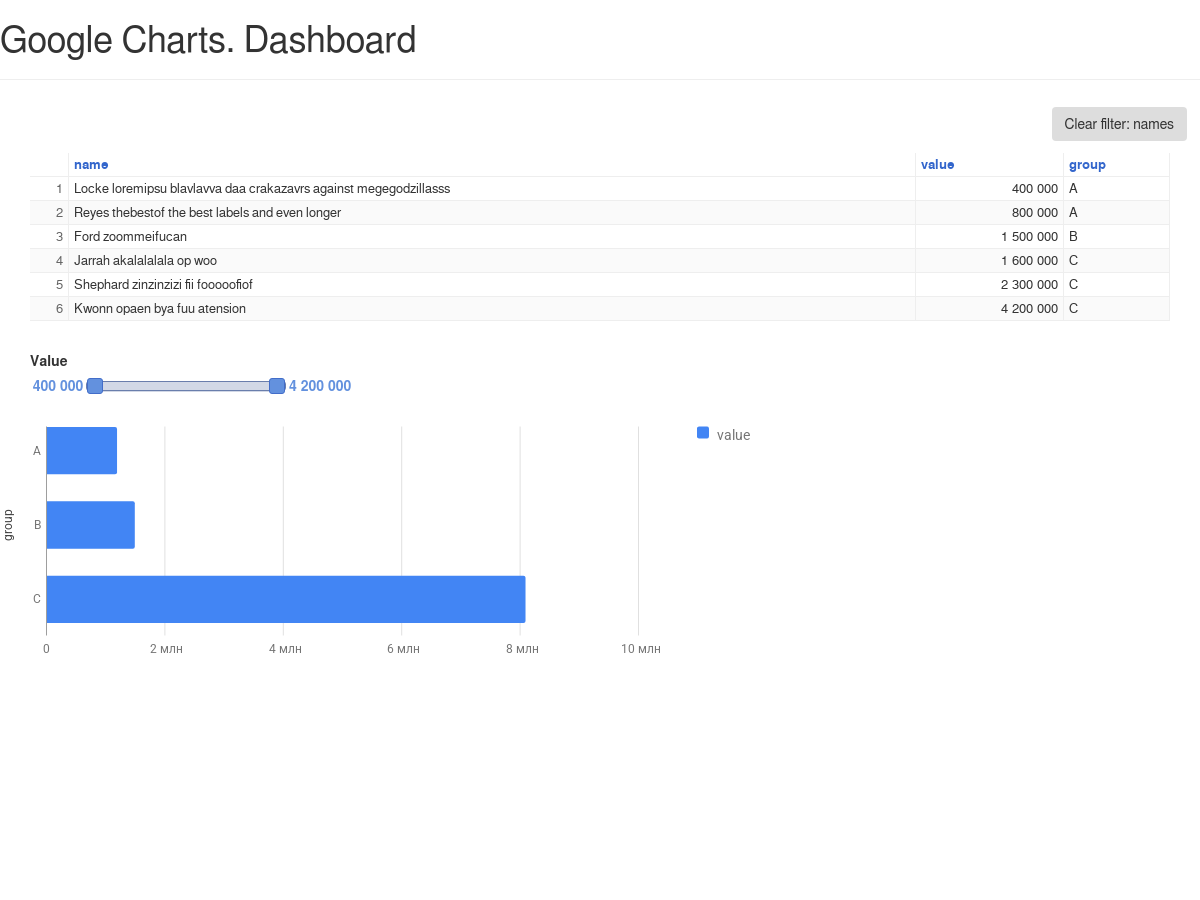Select the Ford zoommeifucan row
The width and height of the screenshot is (1200, 900).
coord(130,237)
